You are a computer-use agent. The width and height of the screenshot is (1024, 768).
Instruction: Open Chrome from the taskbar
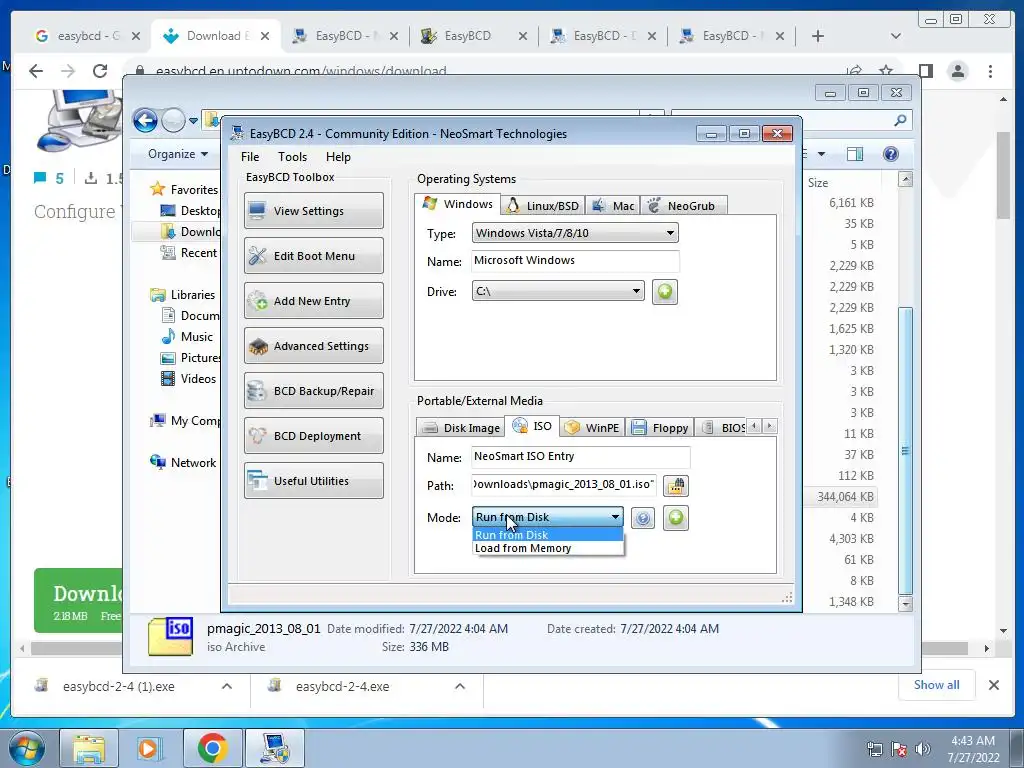(x=212, y=748)
